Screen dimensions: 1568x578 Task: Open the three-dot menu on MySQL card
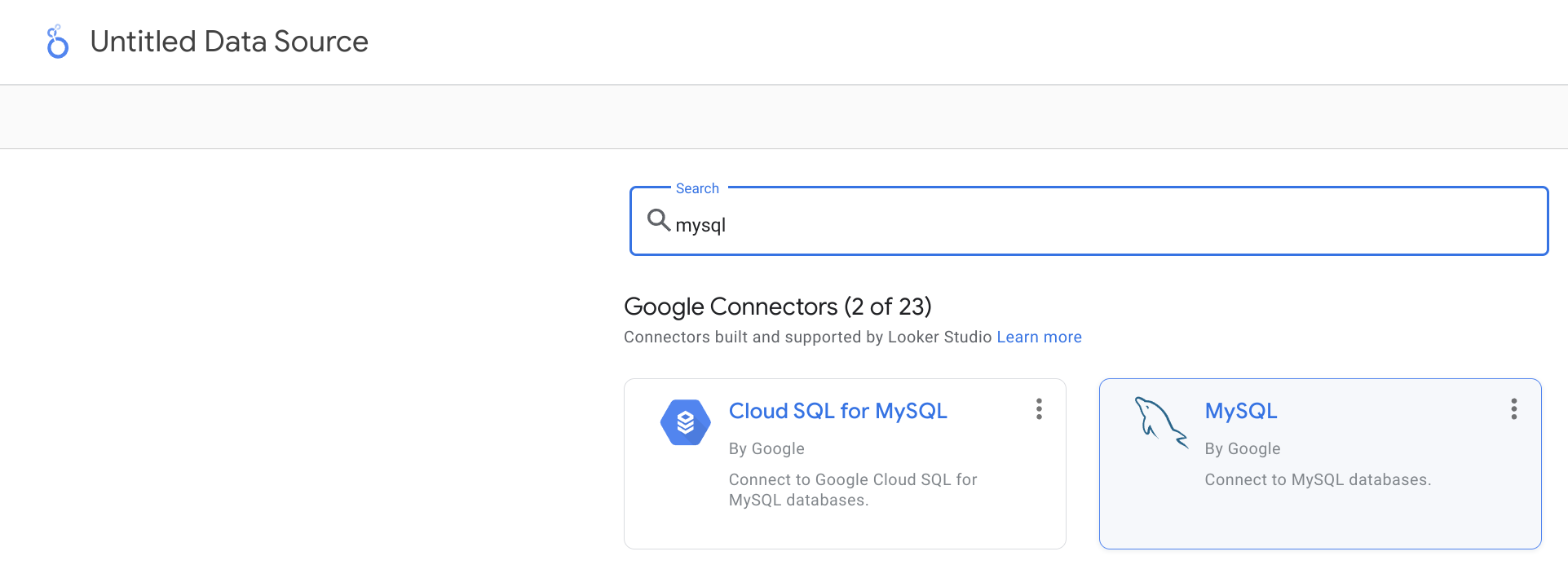1514,409
